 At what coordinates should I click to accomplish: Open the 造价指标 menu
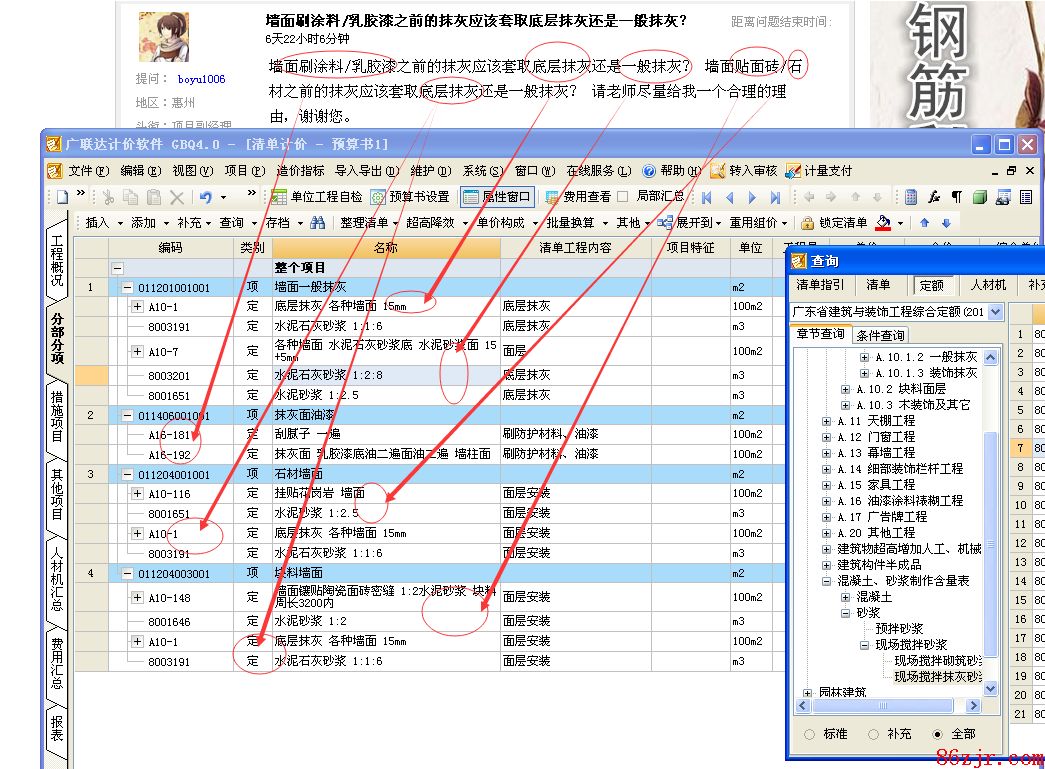pos(300,171)
